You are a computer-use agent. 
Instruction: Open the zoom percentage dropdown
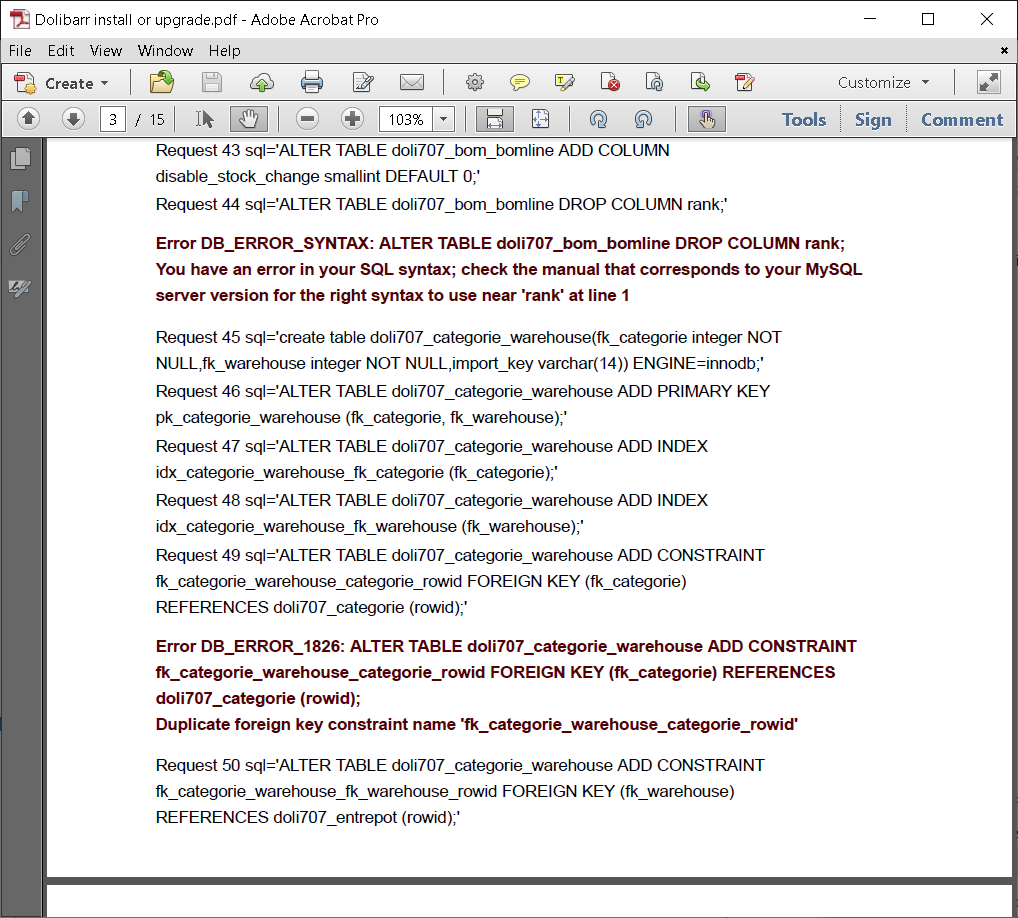click(x=444, y=120)
